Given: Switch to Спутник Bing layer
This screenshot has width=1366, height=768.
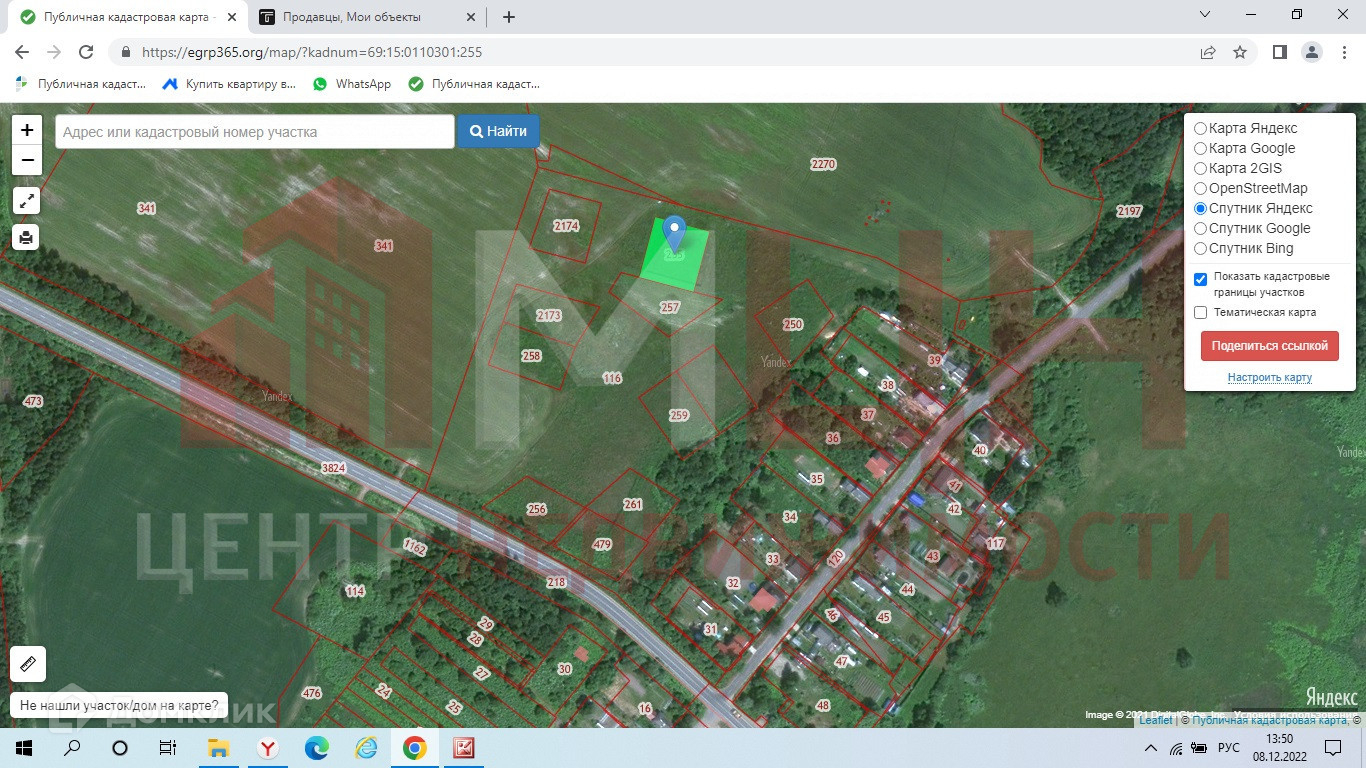Looking at the screenshot, I should pyautogui.click(x=1200, y=248).
